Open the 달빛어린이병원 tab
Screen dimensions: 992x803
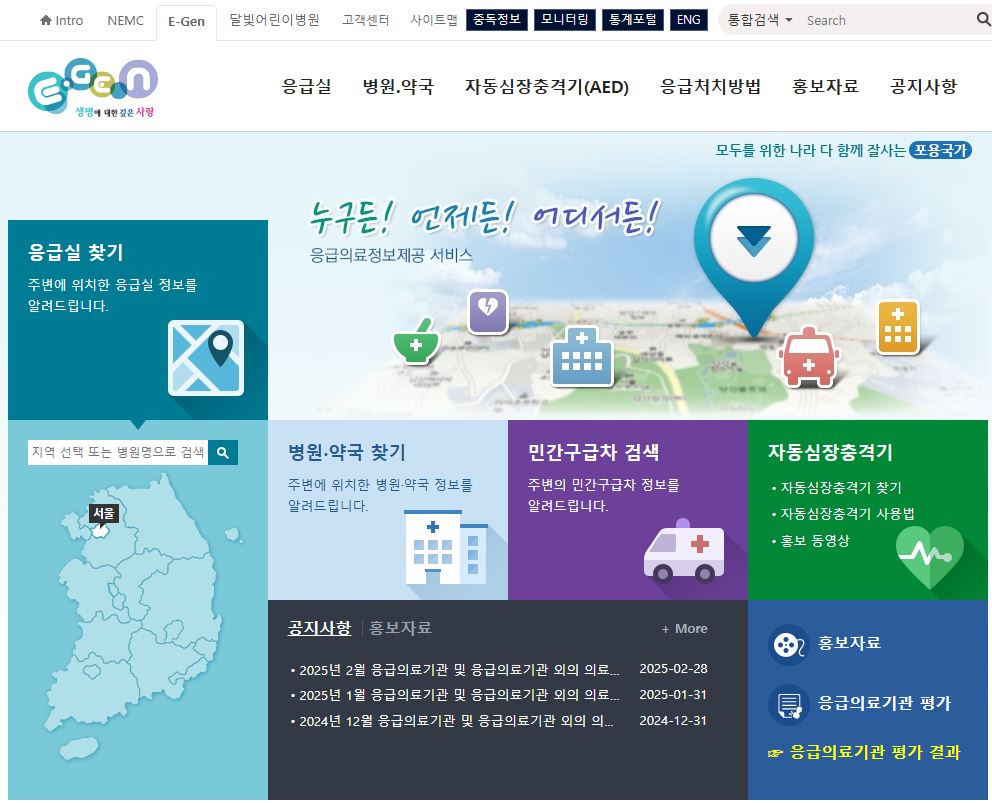tap(274, 20)
